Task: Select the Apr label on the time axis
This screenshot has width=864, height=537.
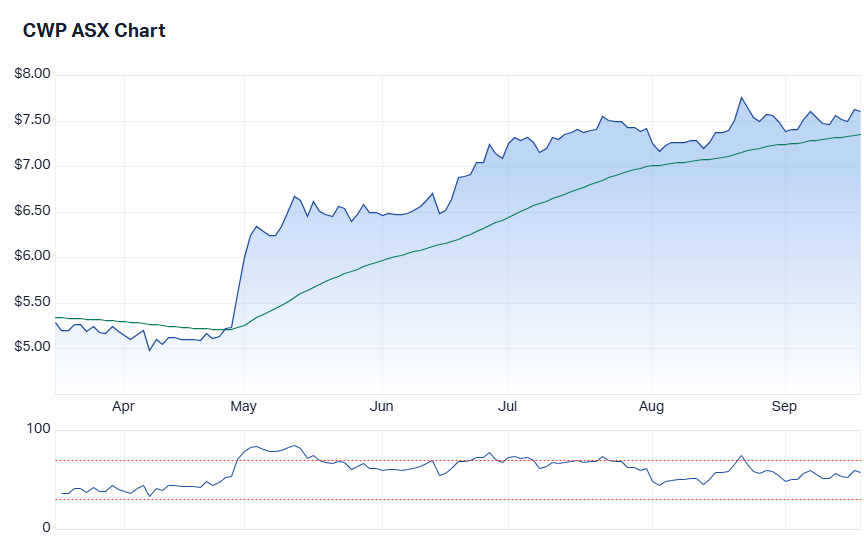Action: pyautogui.click(x=123, y=407)
